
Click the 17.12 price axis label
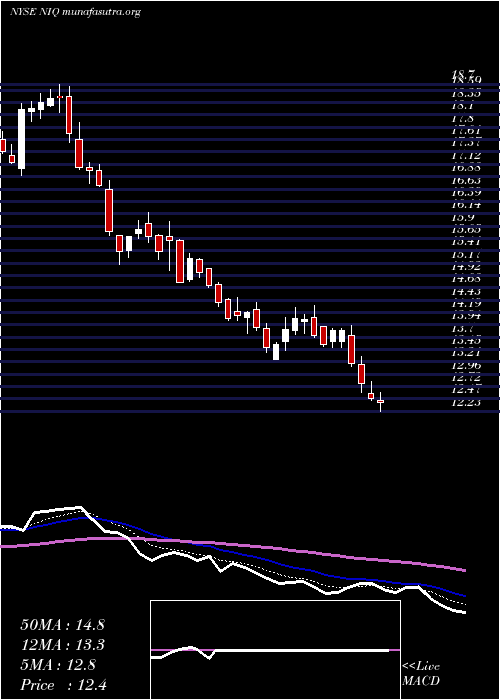tap(466, 155)
